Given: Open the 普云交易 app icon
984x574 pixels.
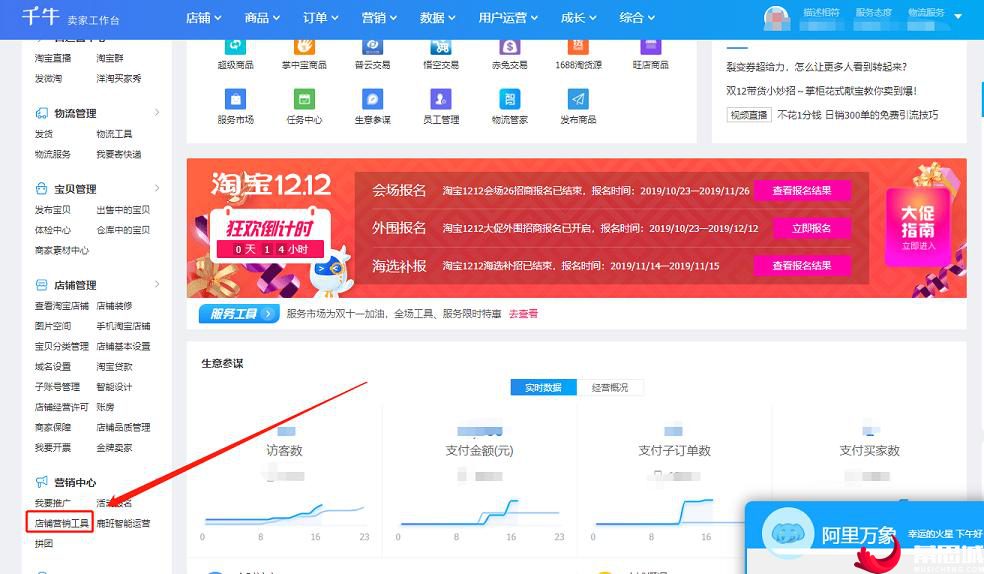Looking at the screenshot, I should coord(373,47).
